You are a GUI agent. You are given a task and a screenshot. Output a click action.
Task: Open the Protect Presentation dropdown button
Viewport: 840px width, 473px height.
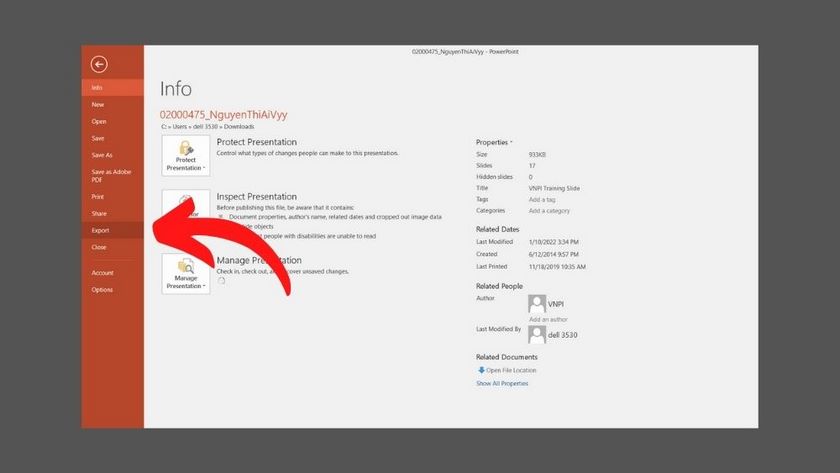[x=186, y=156]
